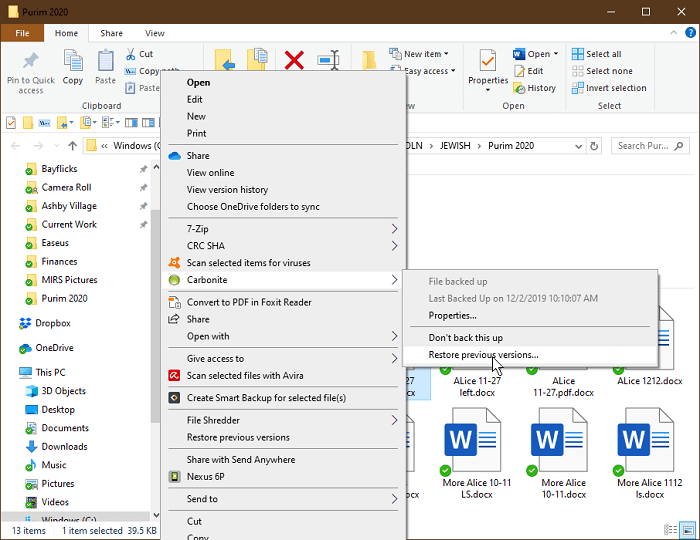700x540 pixels.
Task: Open the File tab
Action: tap(22, 33)
